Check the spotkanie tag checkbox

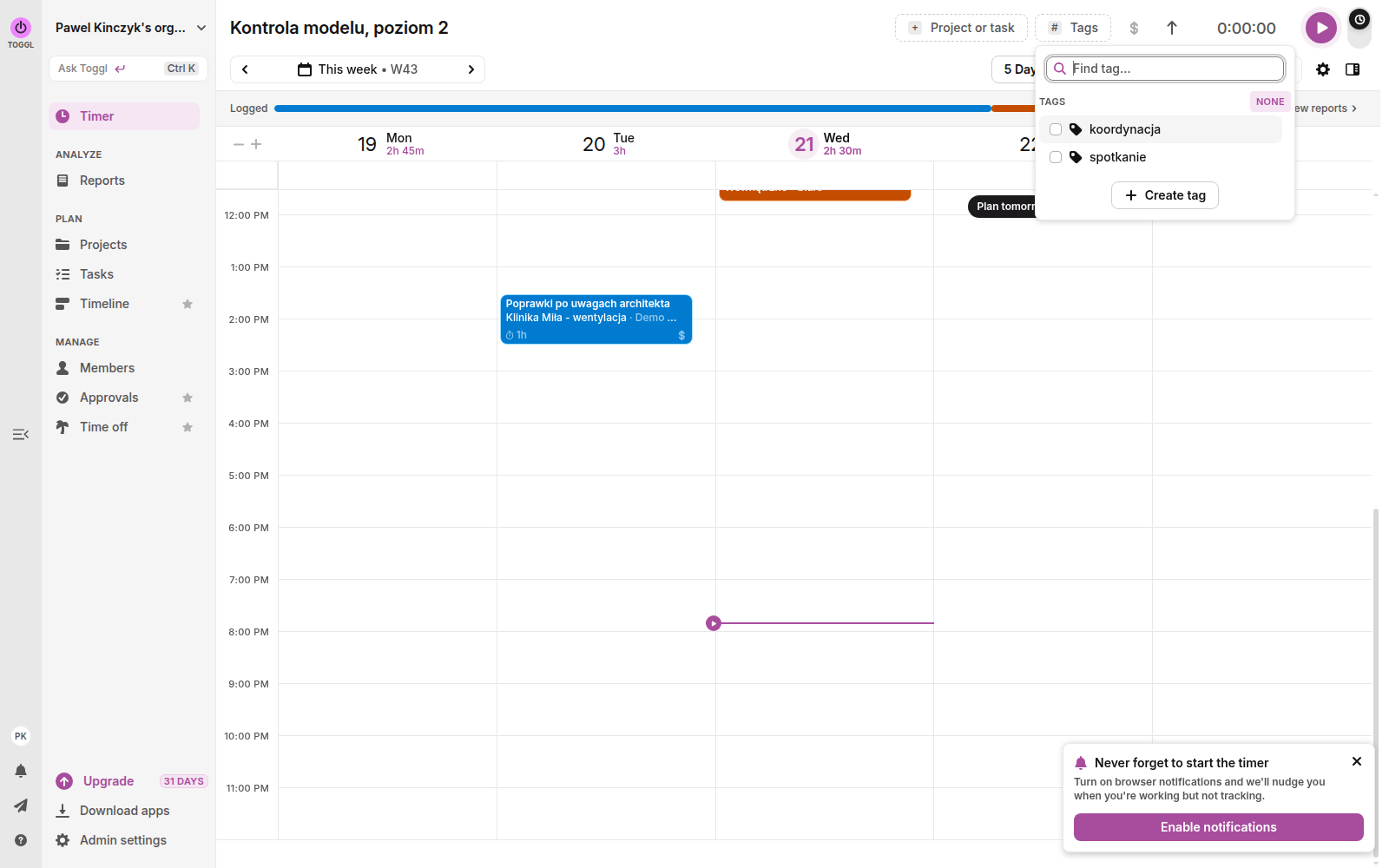1056,157
